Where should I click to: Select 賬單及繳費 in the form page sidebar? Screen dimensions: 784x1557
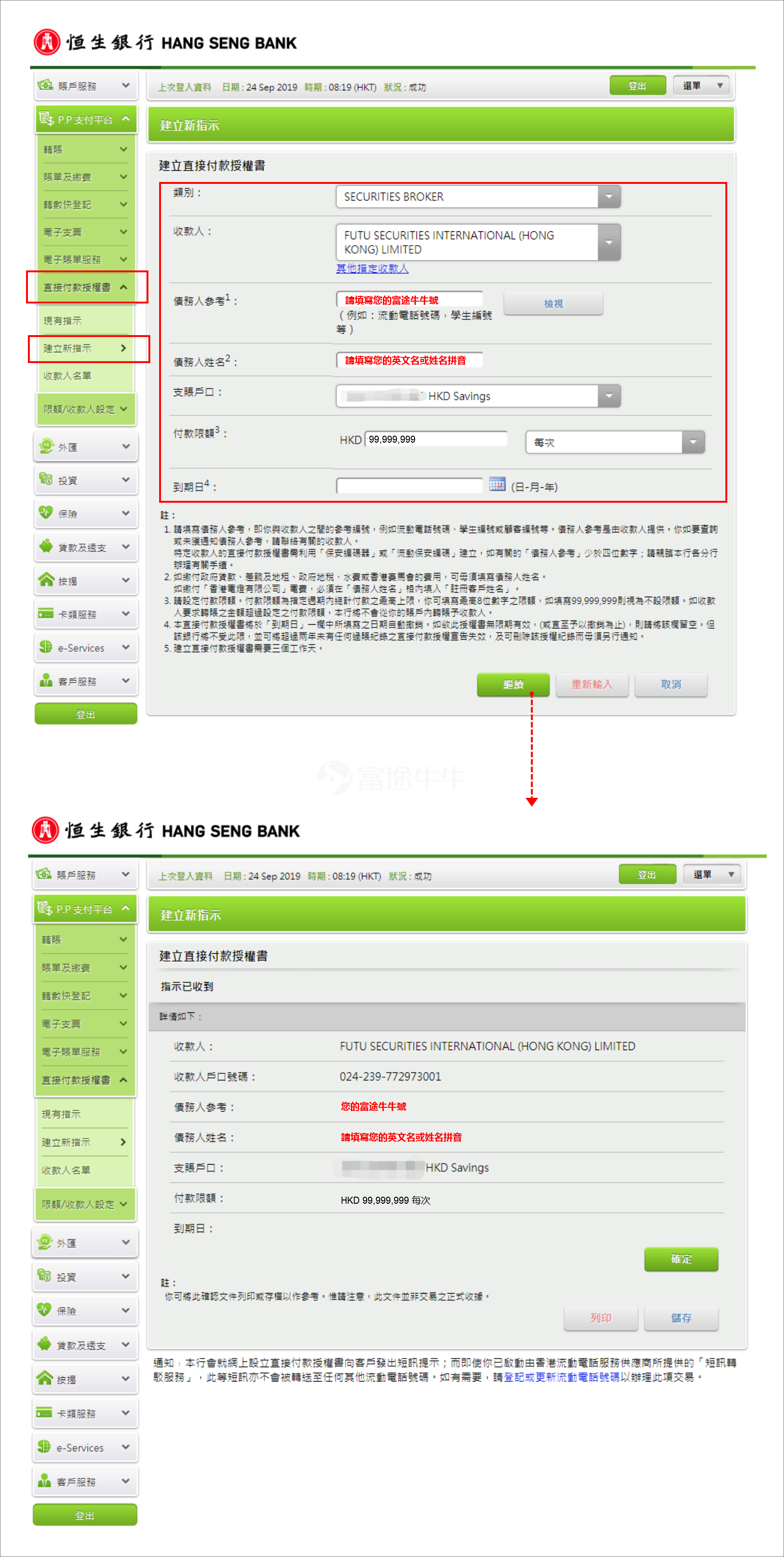point(85,176)
